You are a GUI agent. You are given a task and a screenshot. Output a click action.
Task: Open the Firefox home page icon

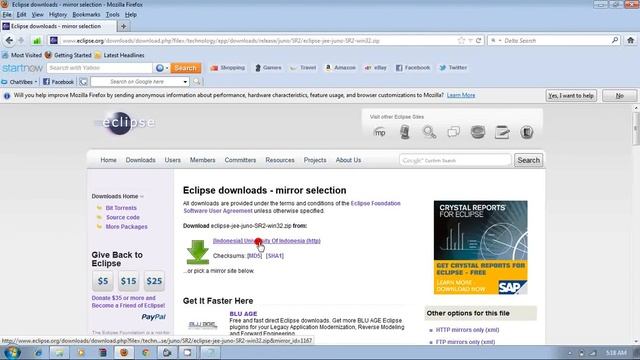click(x=631, y=40)
